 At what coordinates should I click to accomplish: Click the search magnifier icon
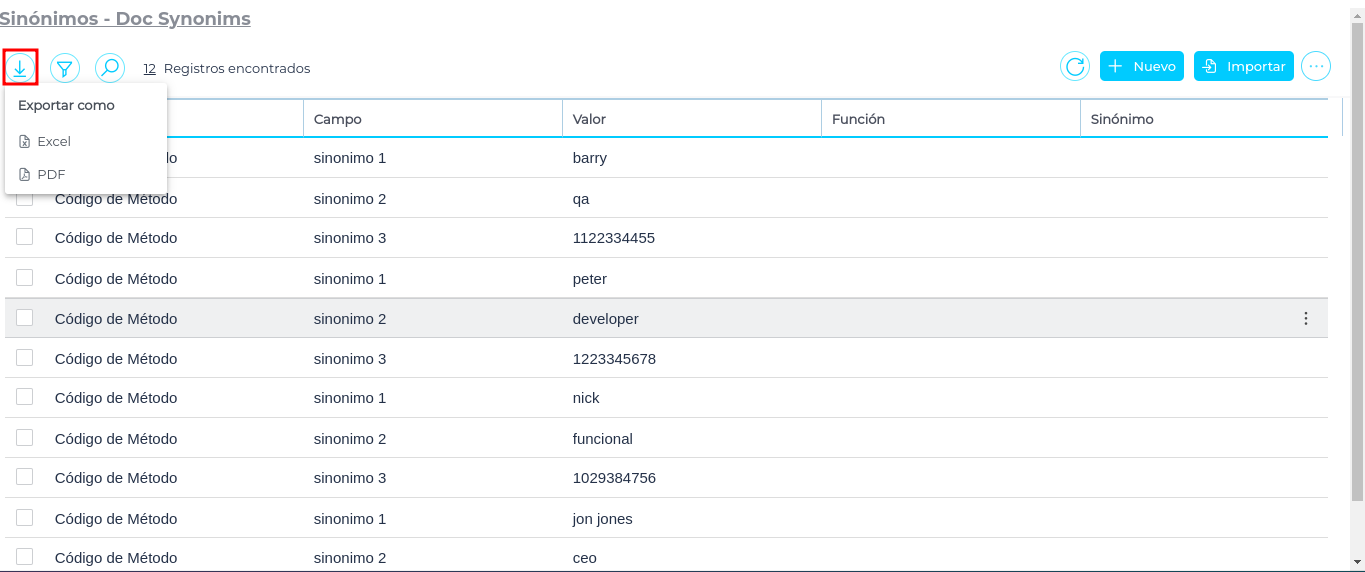pyautogui.click(x=110, y=68)
